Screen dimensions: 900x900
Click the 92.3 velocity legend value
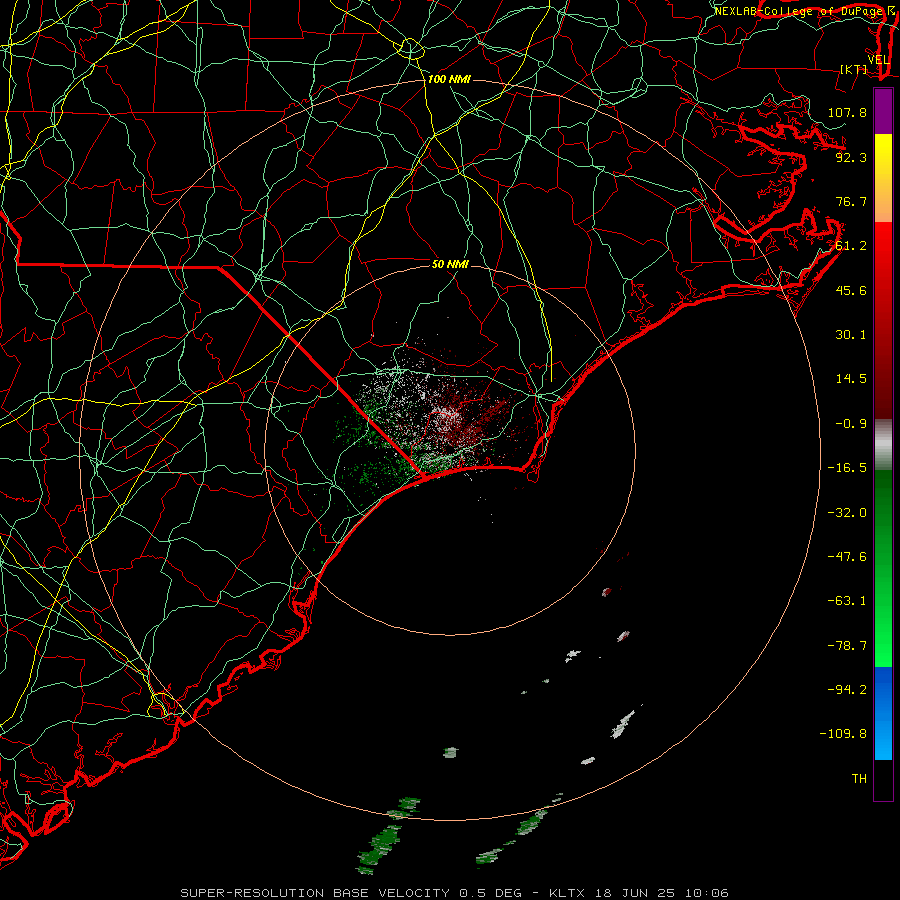(851, 157)
